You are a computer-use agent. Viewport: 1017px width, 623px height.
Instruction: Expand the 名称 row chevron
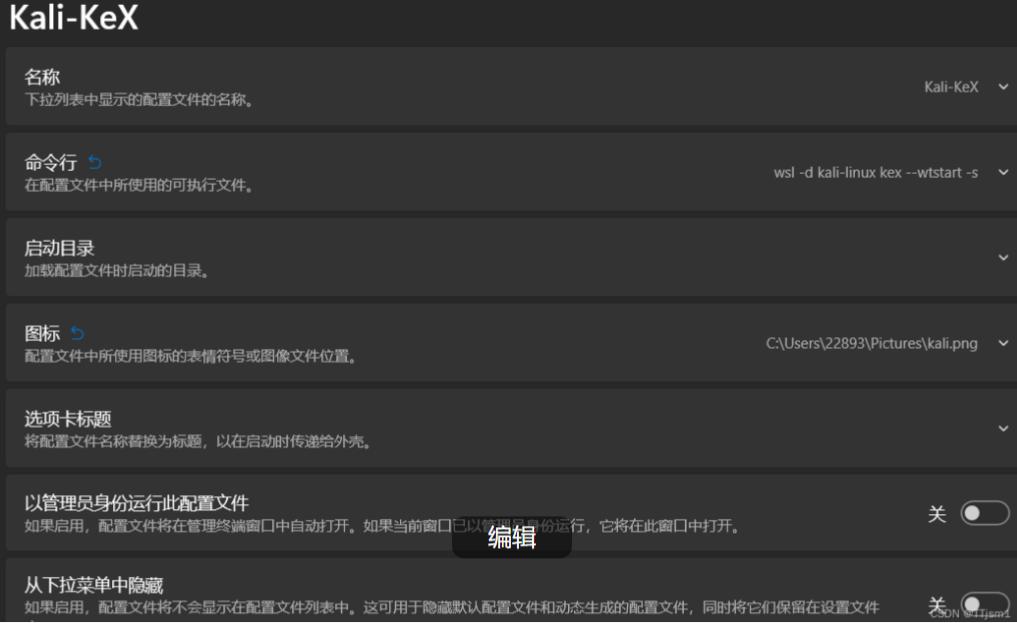[1003, 87]
